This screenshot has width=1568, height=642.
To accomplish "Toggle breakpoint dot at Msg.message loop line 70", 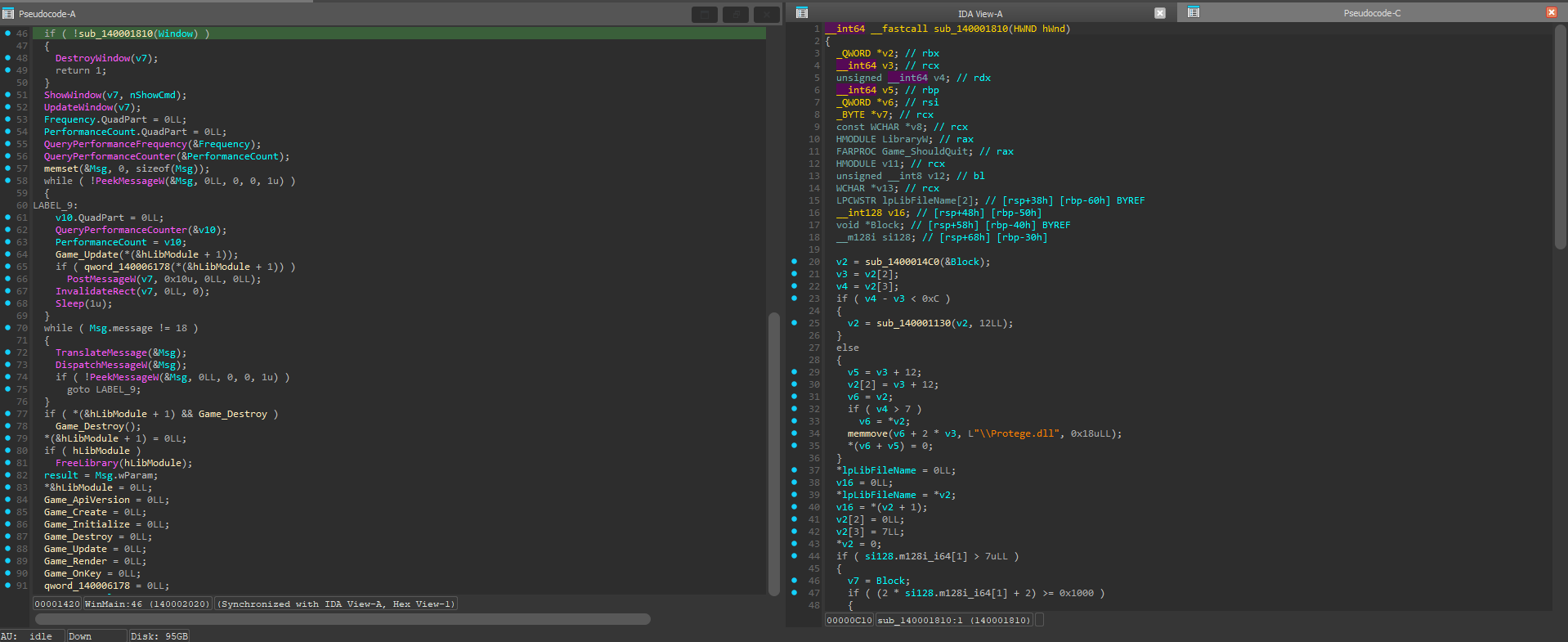I will [x=8, y=328].
